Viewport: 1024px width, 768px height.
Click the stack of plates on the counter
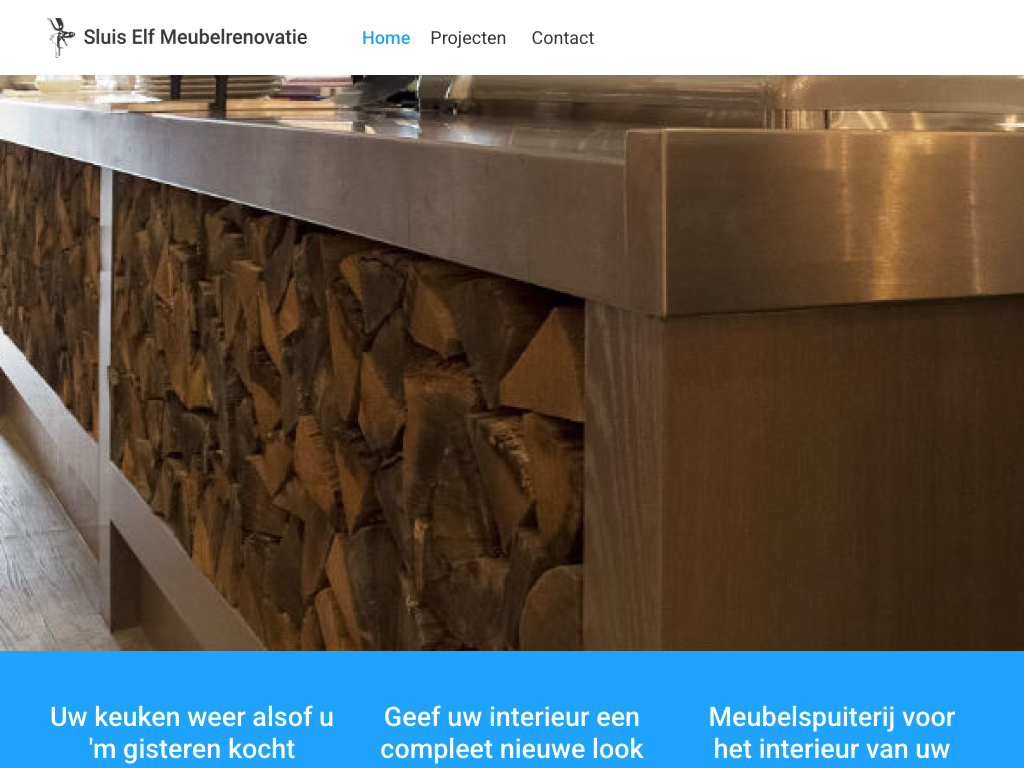pos(212,86)
